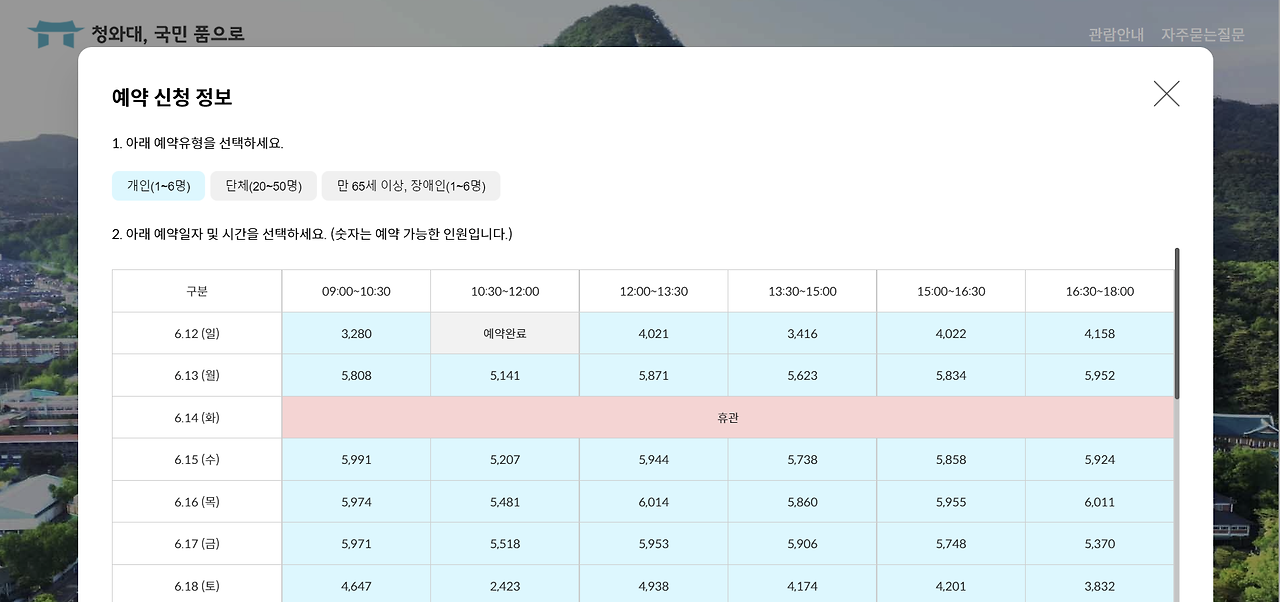Click the 예약완료 cell for 6.12

coord(505,333)
